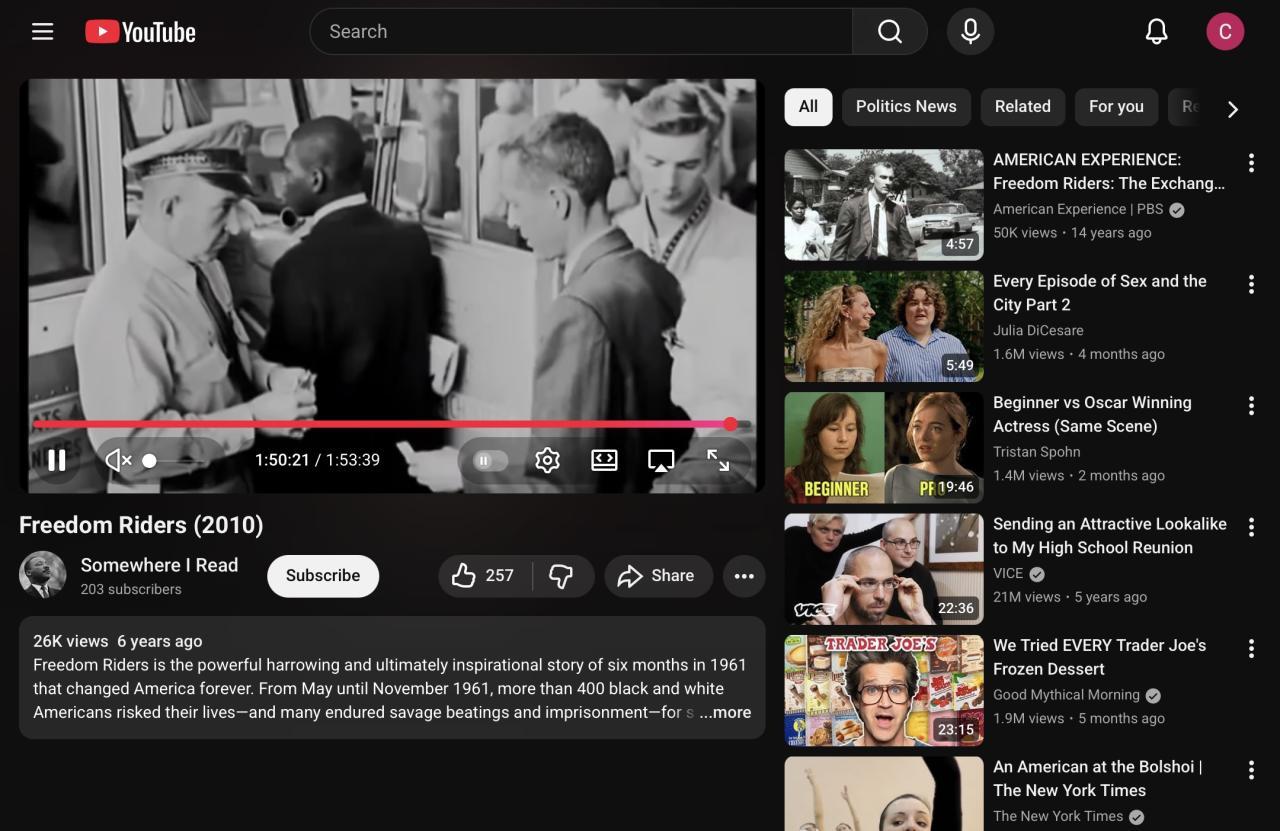This screenshot has width=1280, height=831.
Task: Enter full screen mode
Action: pos(718,460)
